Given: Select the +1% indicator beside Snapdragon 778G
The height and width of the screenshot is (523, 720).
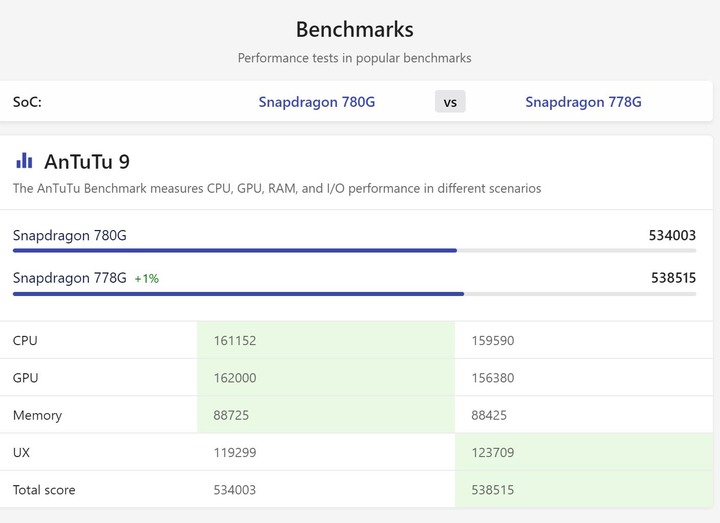Looking at the screenshot, I should tap(147, 279).
